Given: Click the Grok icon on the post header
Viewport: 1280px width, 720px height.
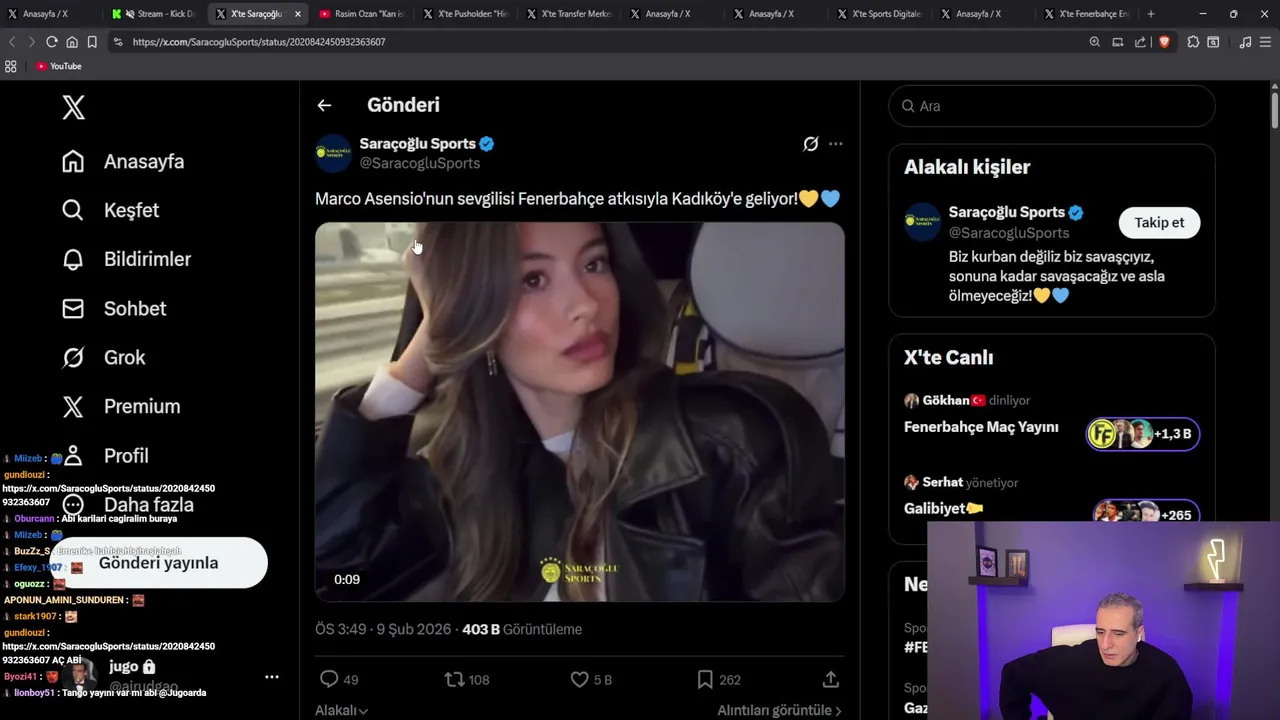Looking at the screenshot, I should 811,144.
